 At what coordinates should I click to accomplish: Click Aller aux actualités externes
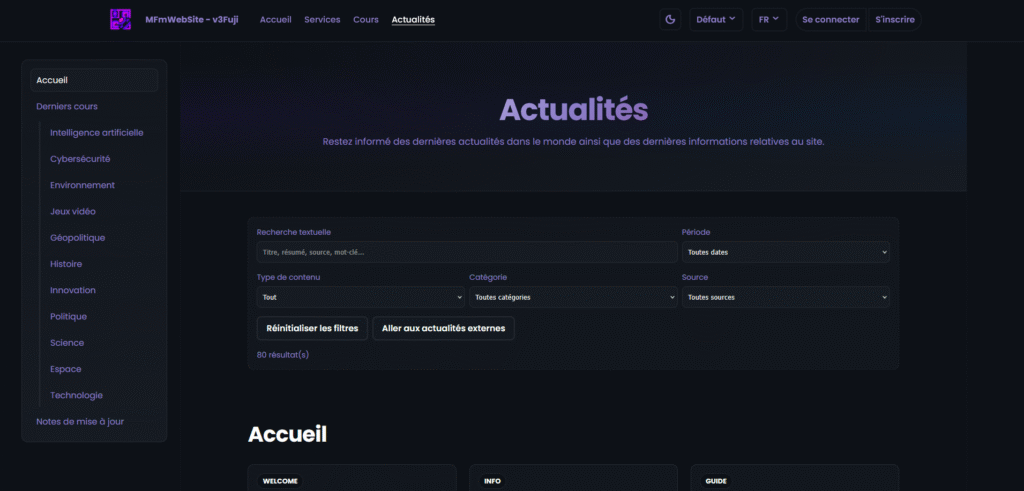pos(443,328)
